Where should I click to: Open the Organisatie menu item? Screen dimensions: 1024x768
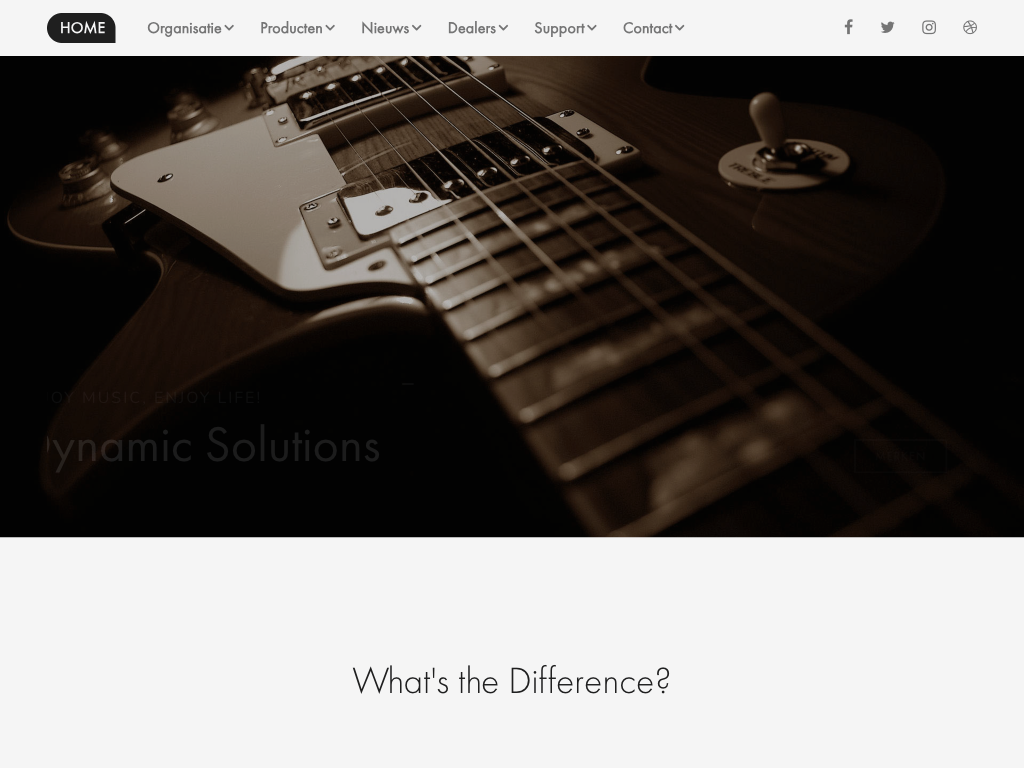point(184,28)
